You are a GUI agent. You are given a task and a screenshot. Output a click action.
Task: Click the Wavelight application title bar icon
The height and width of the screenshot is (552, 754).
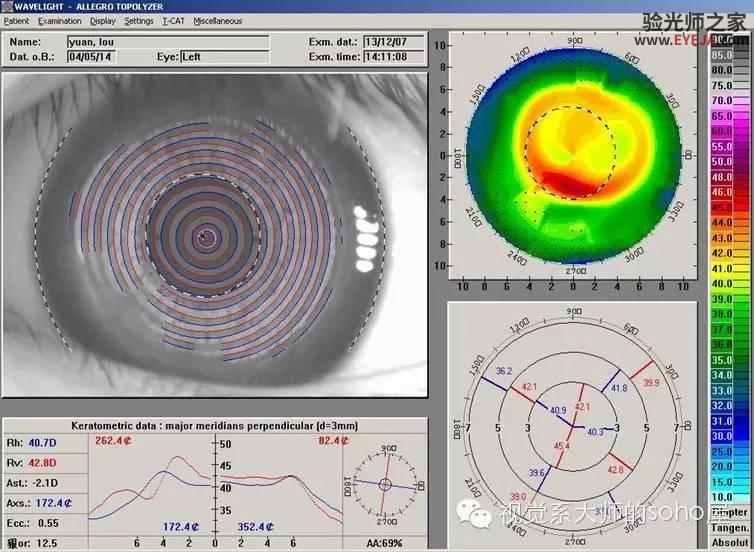(7, 6)
